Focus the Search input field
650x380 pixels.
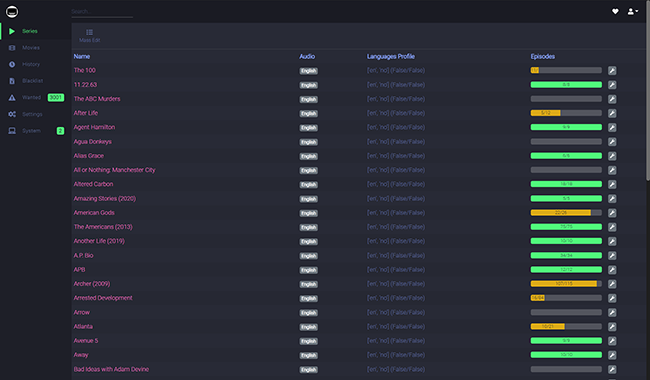click(102, 12)
